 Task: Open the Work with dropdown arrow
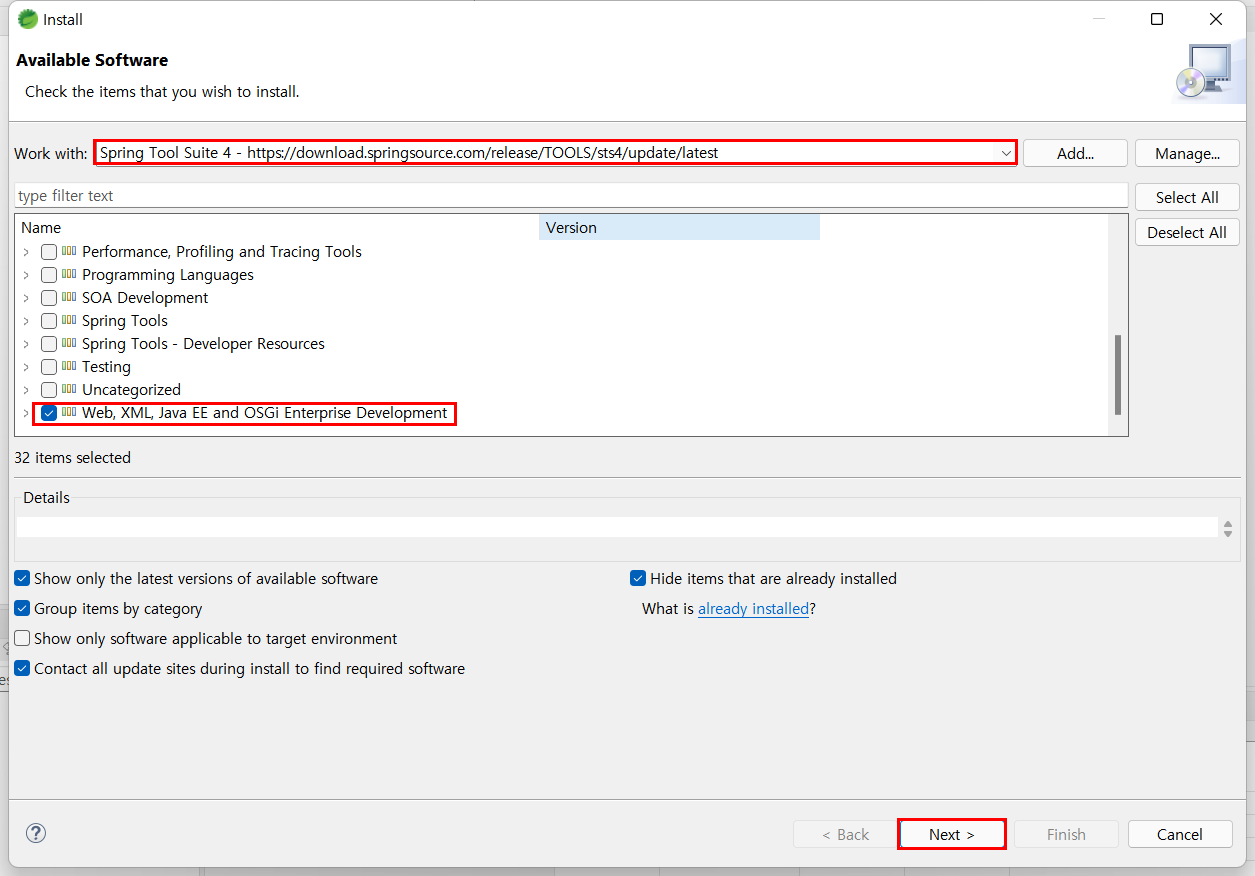(x=1006, y=153)
